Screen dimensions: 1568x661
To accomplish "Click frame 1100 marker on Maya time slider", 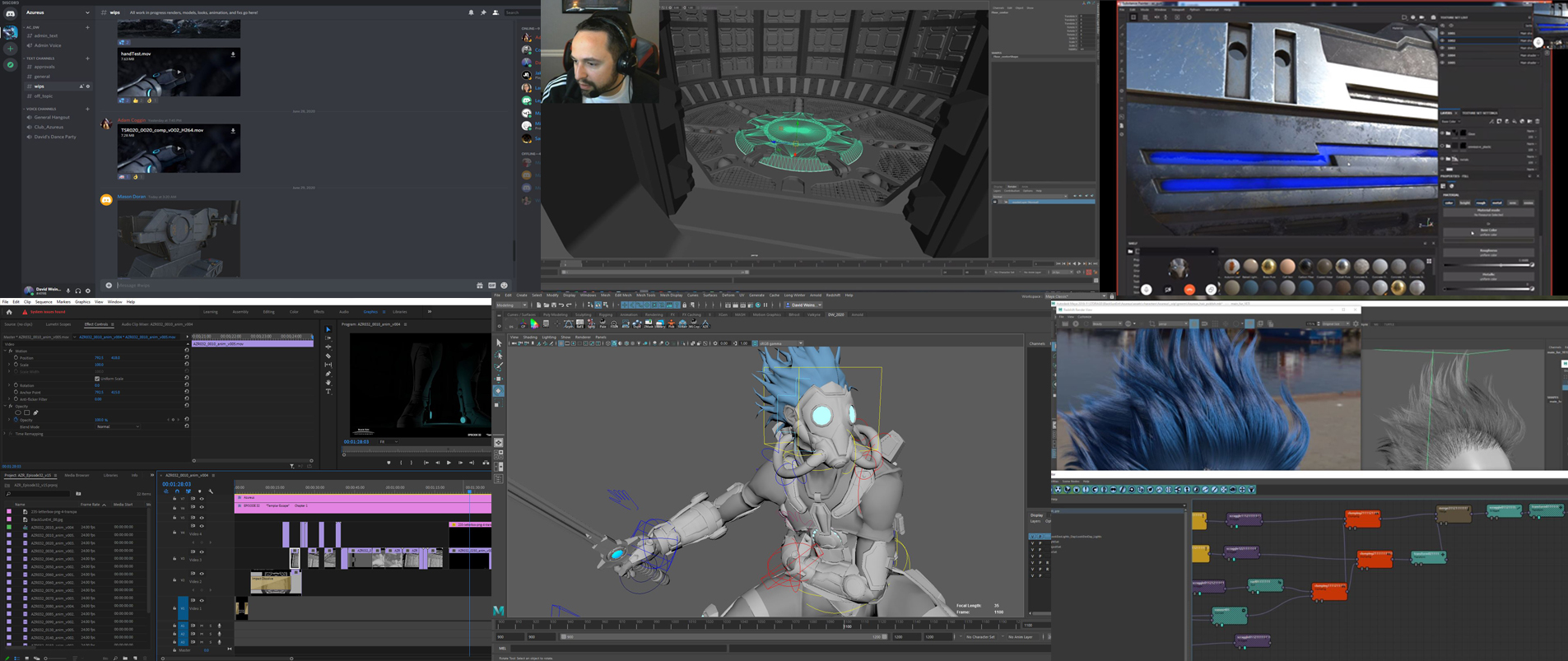I will coord(848,626).
